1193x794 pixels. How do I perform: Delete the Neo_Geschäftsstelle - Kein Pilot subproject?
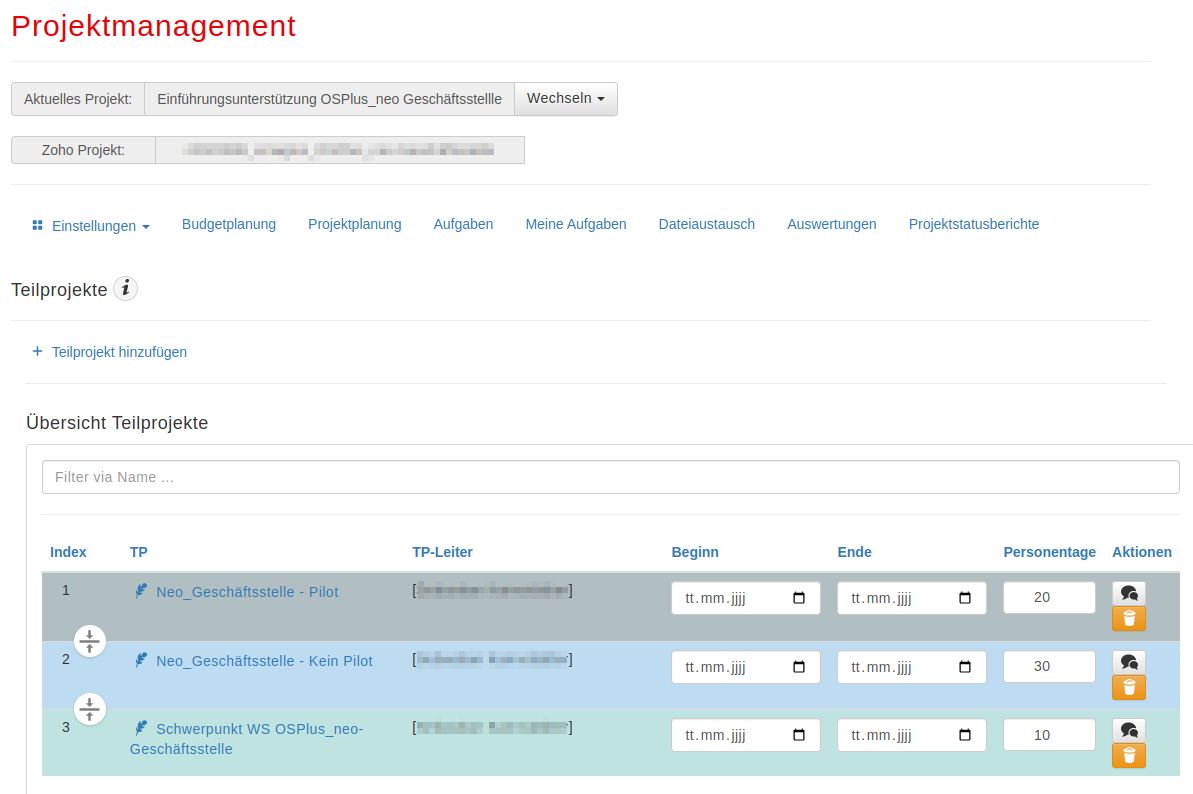1129,688
